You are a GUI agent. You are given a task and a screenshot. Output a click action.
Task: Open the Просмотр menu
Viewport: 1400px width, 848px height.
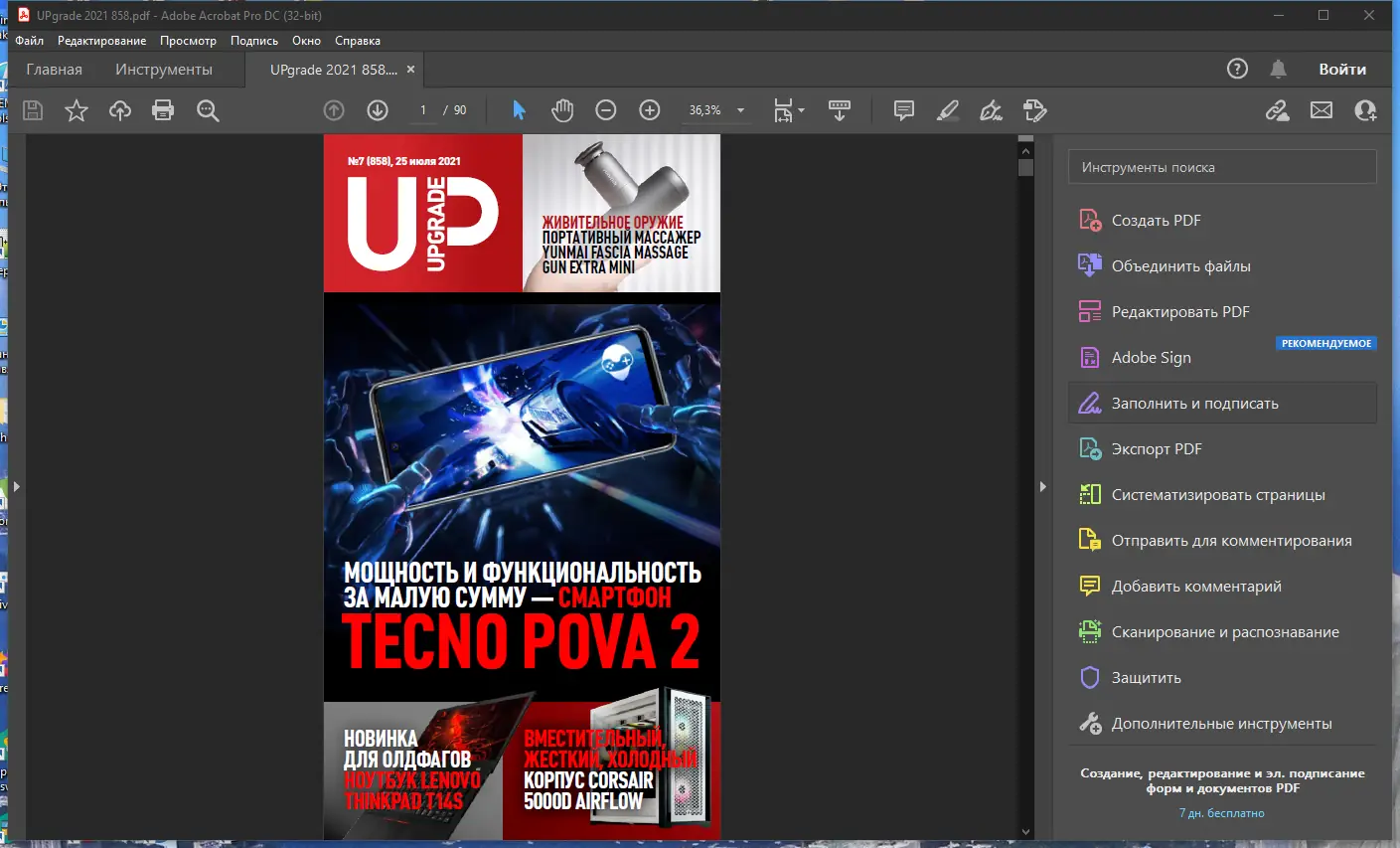point(188,41)
